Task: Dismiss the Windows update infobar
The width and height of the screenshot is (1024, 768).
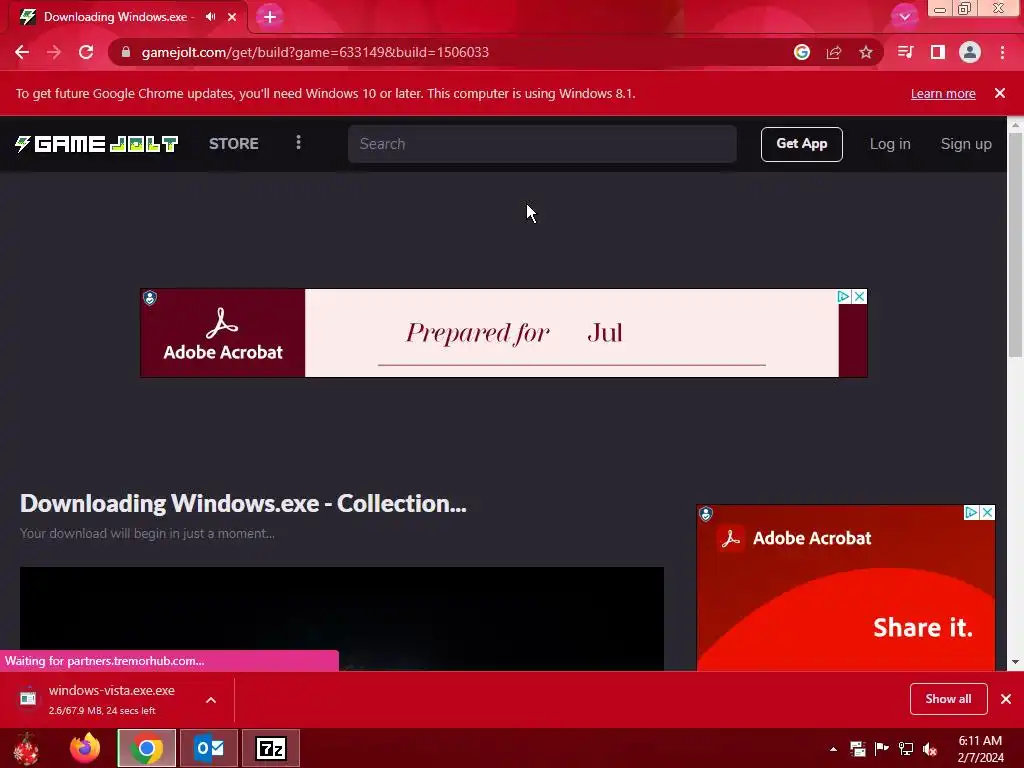Action: point(1000,93)
